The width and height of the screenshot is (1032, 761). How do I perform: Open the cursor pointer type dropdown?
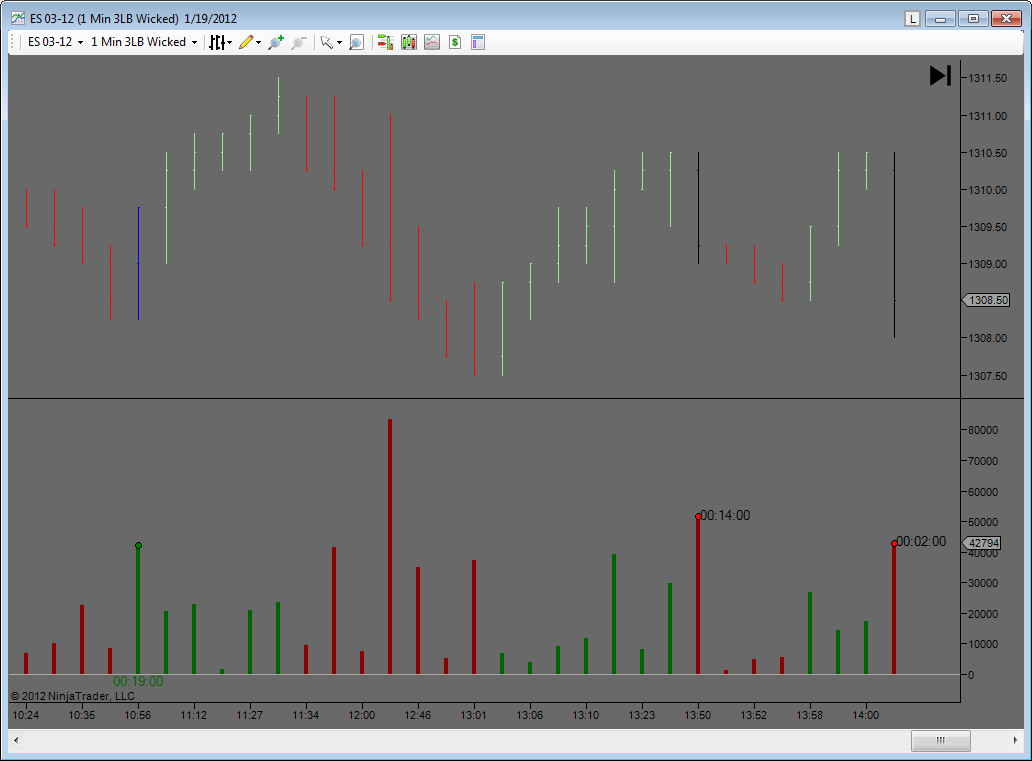tap(330, 43)
